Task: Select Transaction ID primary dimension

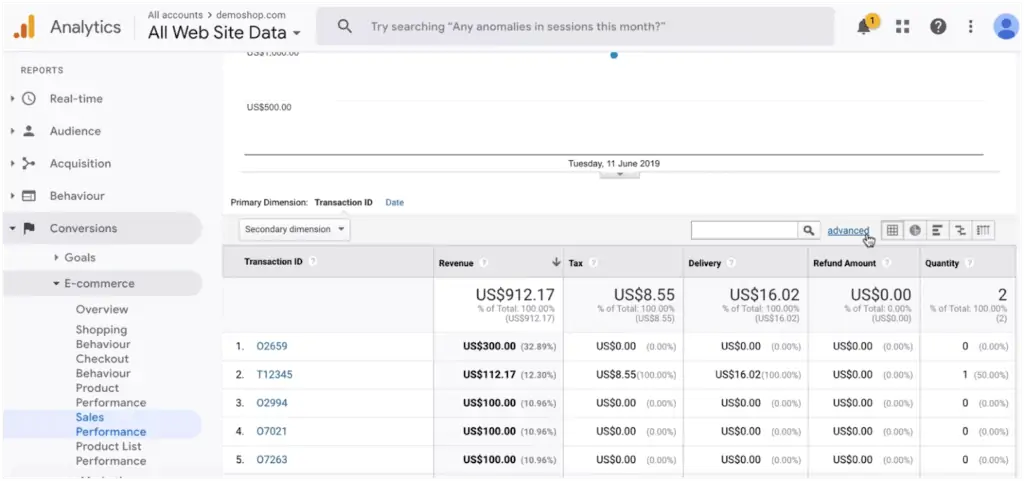Action: click(344, 202)
